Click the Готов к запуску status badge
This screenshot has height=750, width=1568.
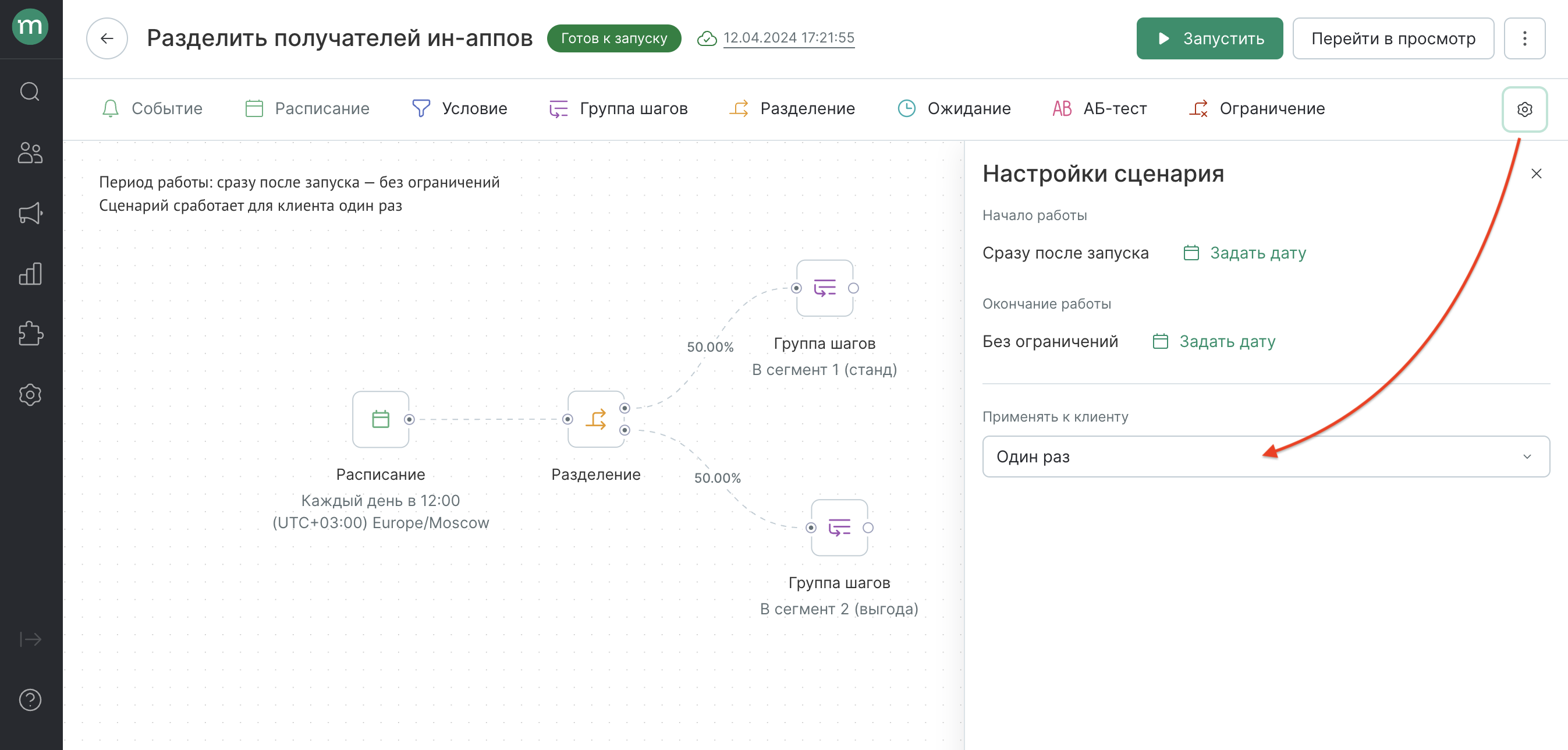point(613,38)
